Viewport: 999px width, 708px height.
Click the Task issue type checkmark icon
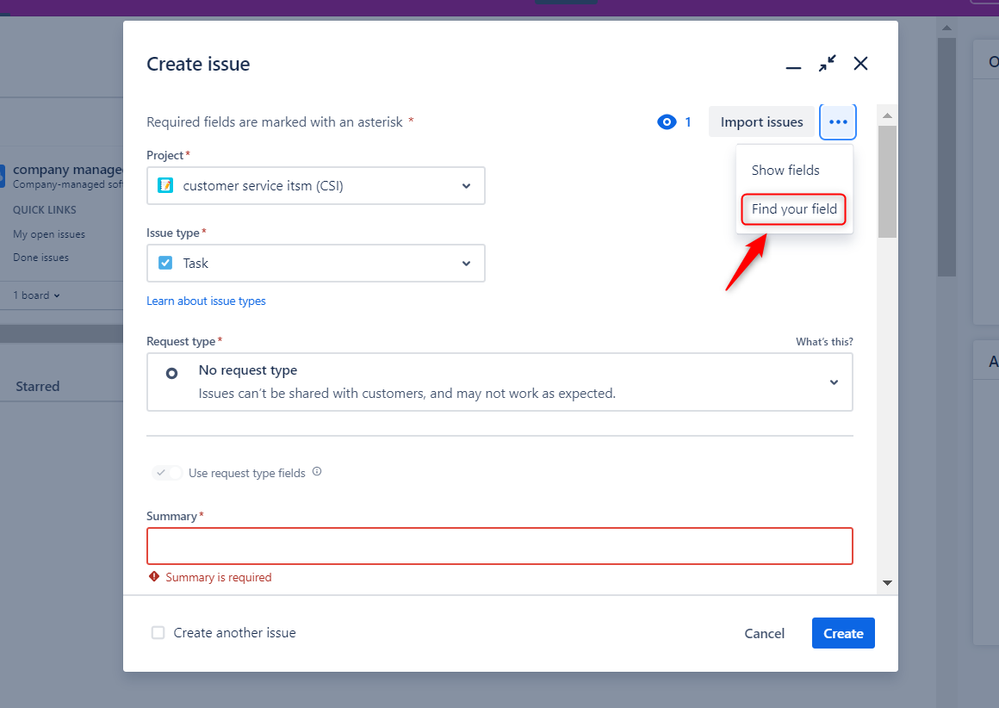click(x=165, y=263)
